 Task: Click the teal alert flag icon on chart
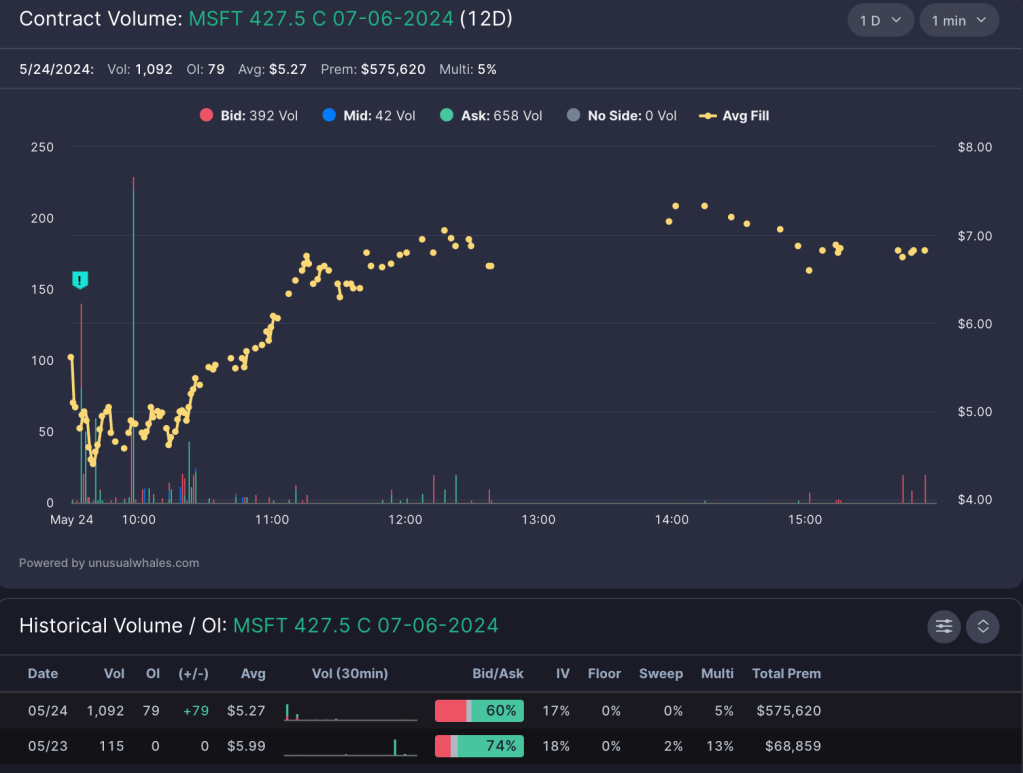(80, 280)
